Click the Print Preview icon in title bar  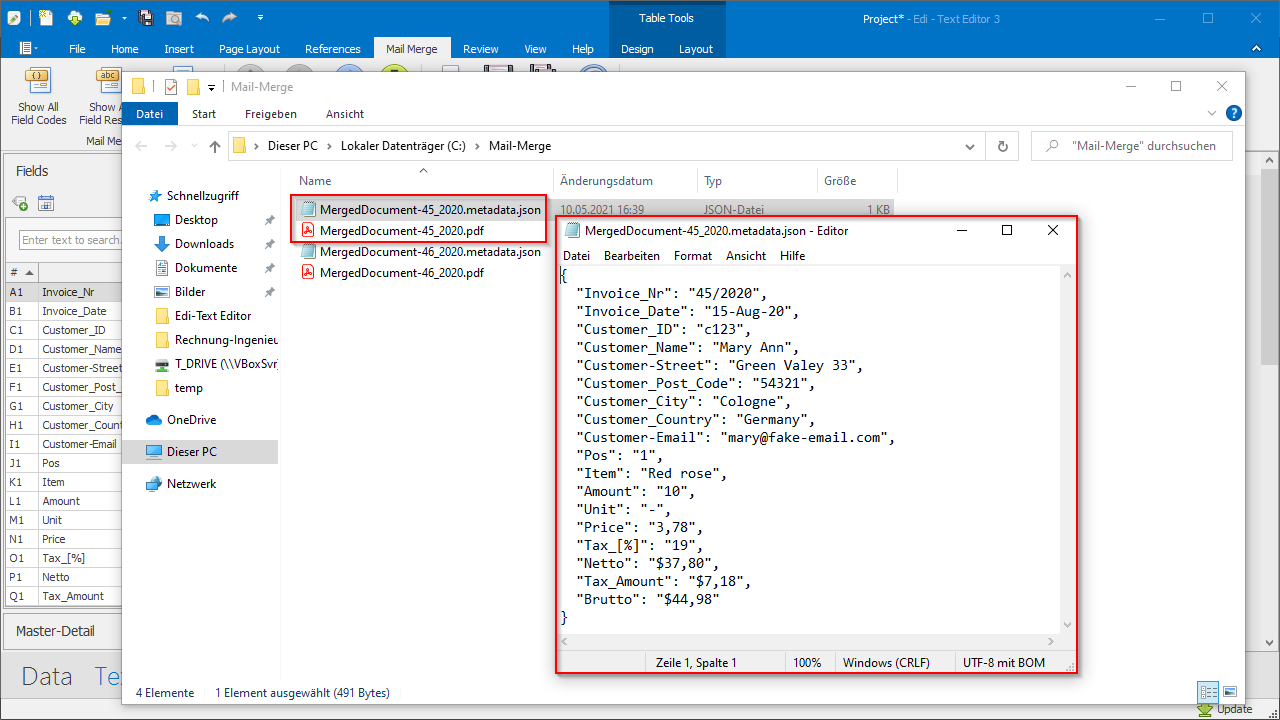click(x=174, y=18)
